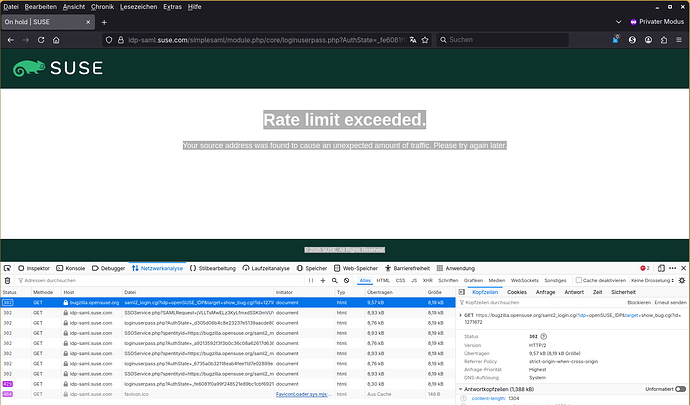Pause network recording
The width and height of the screenshot is (690, 405).
(x=311, y=280)
